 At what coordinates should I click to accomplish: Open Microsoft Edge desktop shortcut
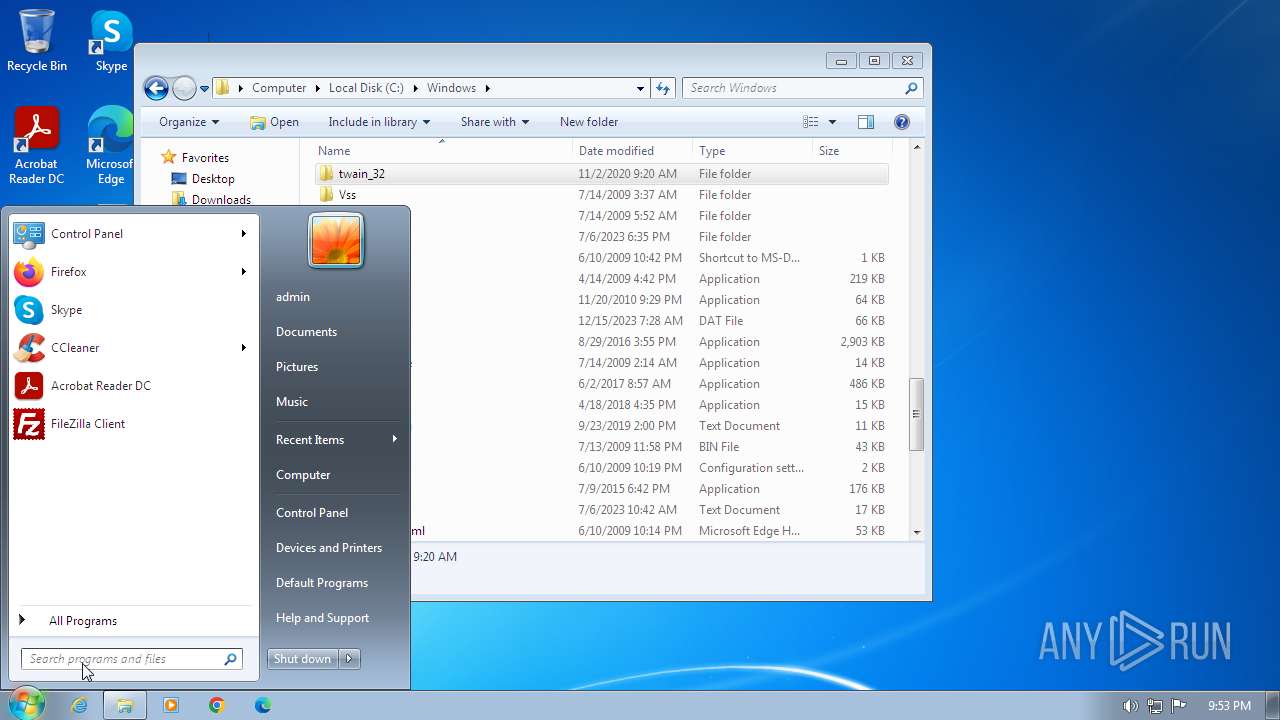tap(110, 146)
